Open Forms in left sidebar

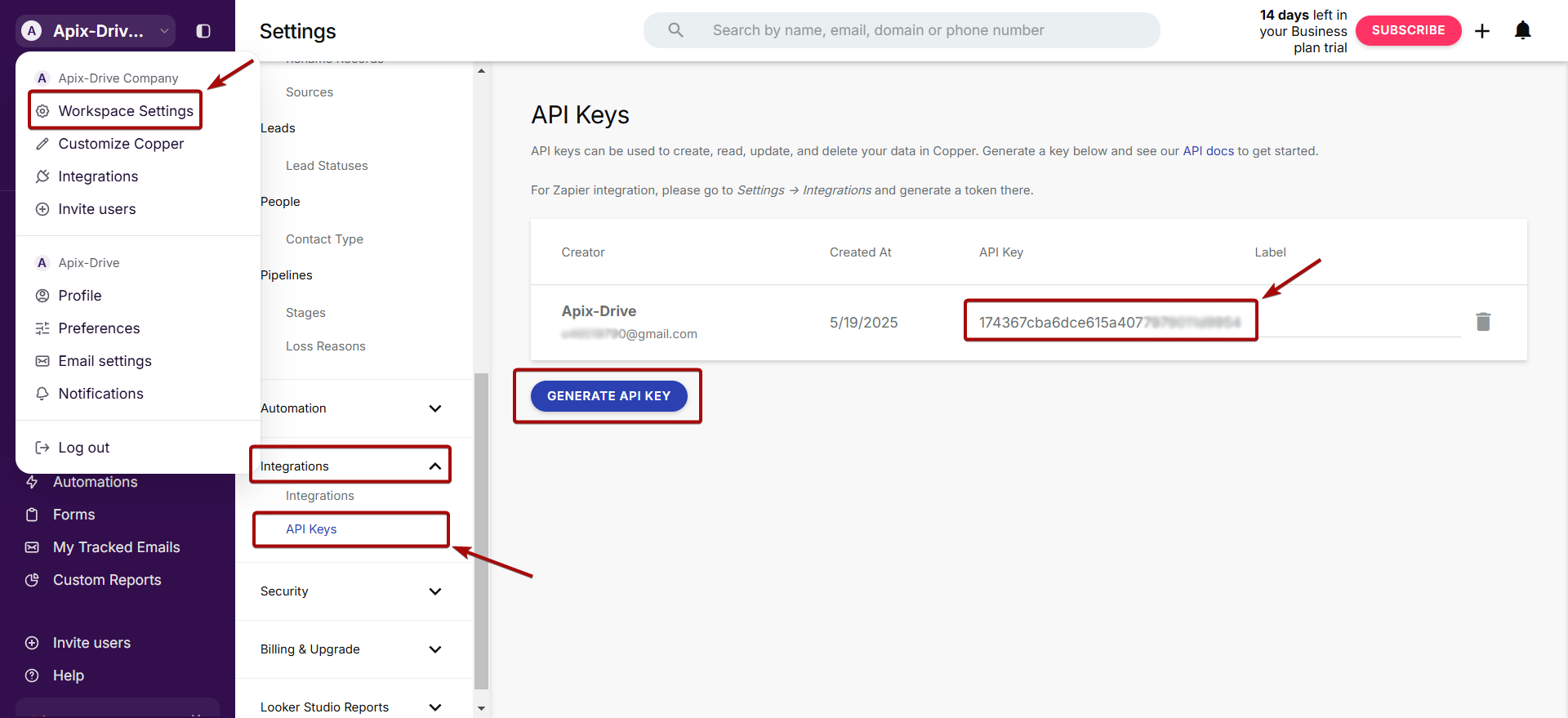coord(73,515)
